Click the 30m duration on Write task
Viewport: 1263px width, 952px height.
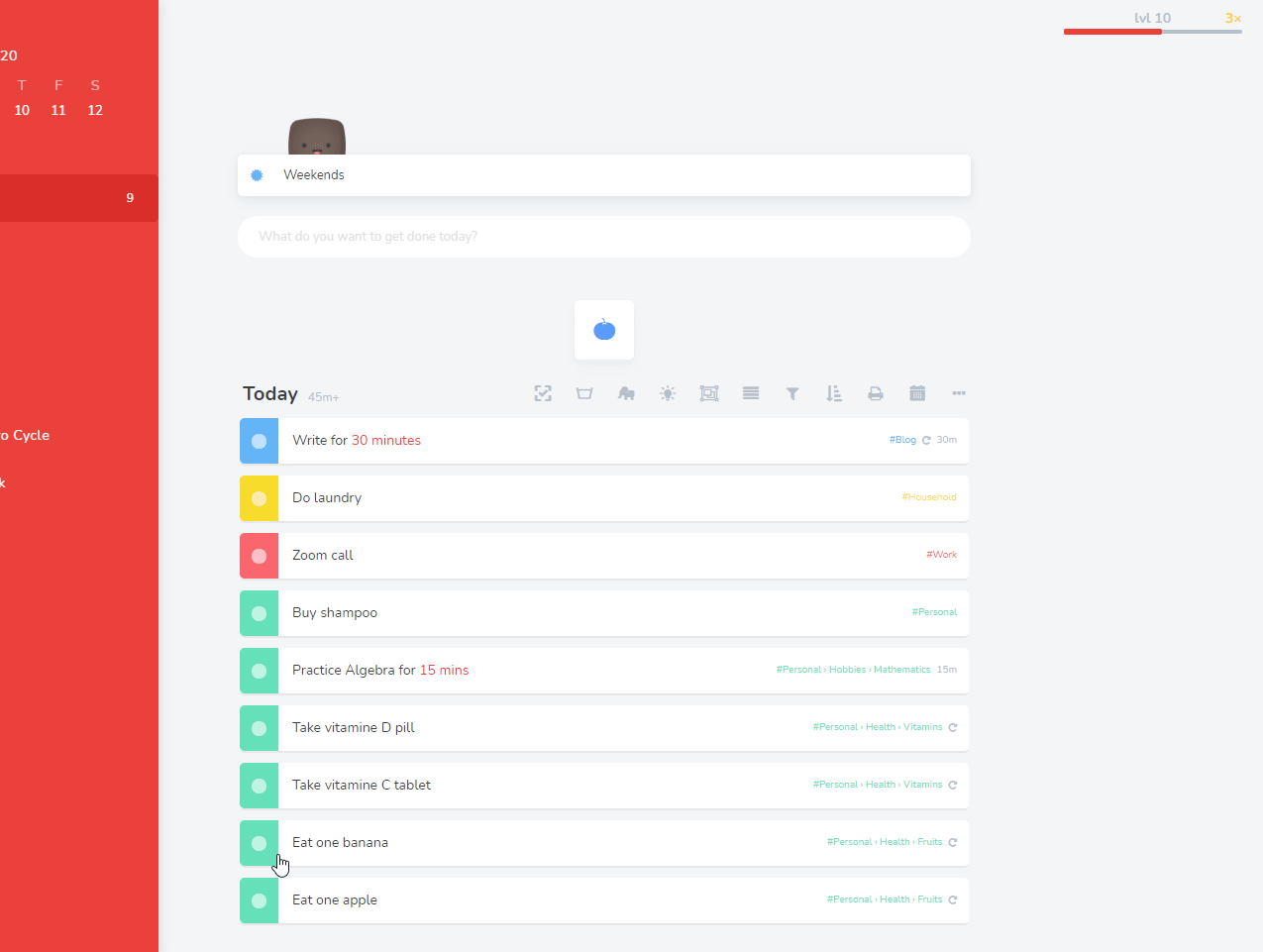click(947, 440)
